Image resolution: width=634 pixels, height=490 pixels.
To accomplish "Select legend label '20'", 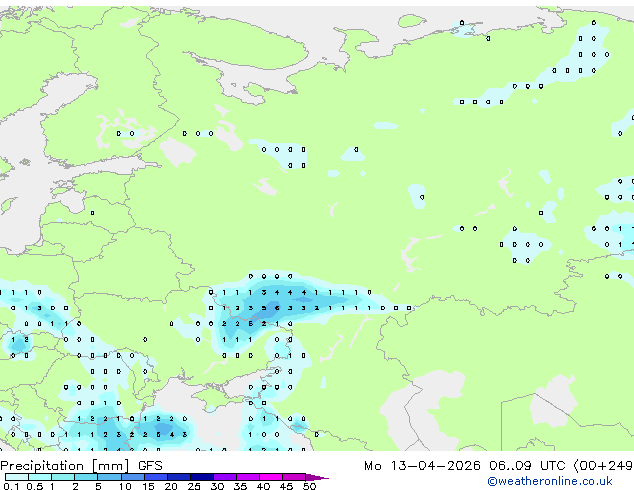I will (x=171, y=486).
